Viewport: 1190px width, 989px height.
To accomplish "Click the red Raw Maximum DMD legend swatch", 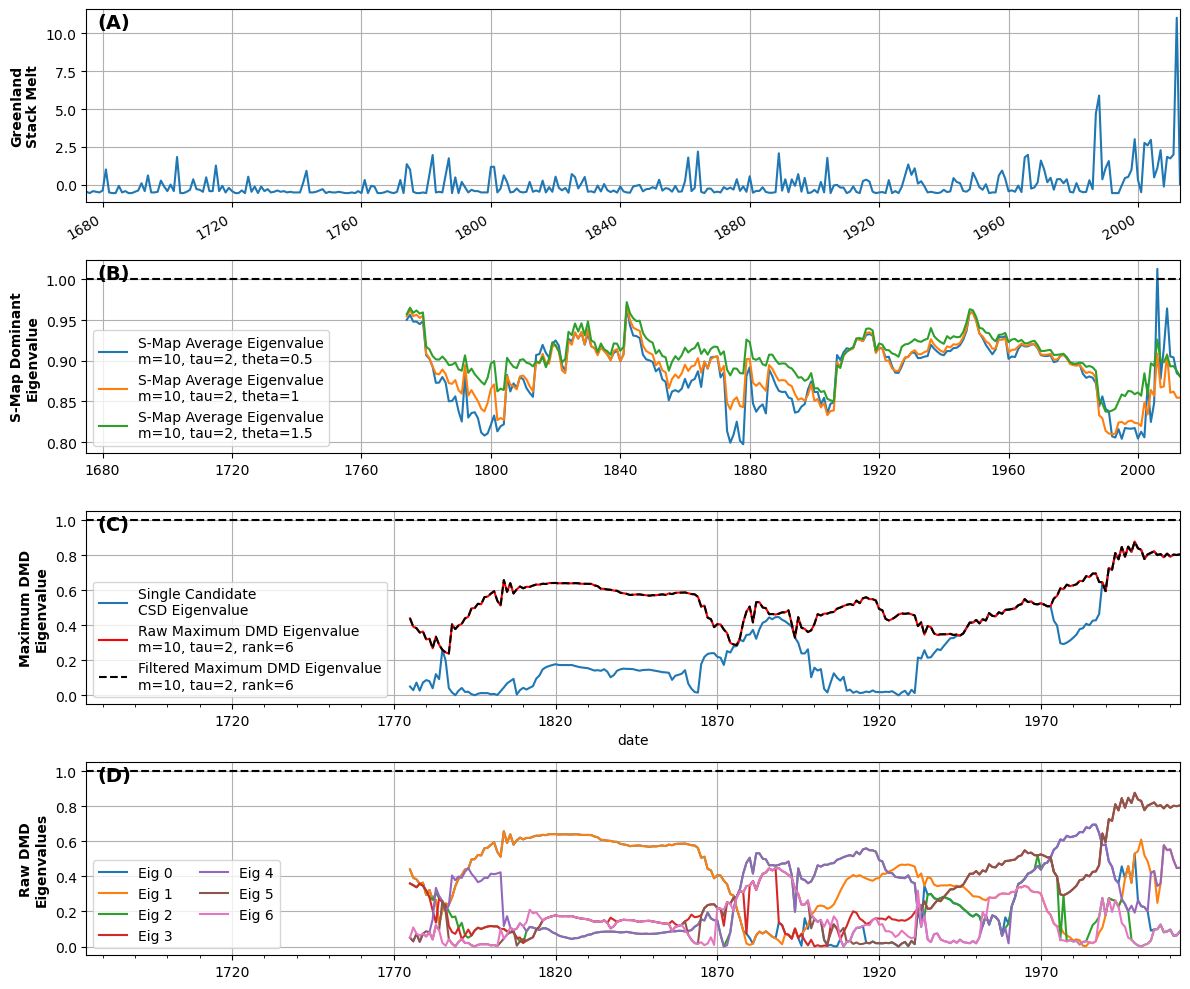I will click(113, 639).
